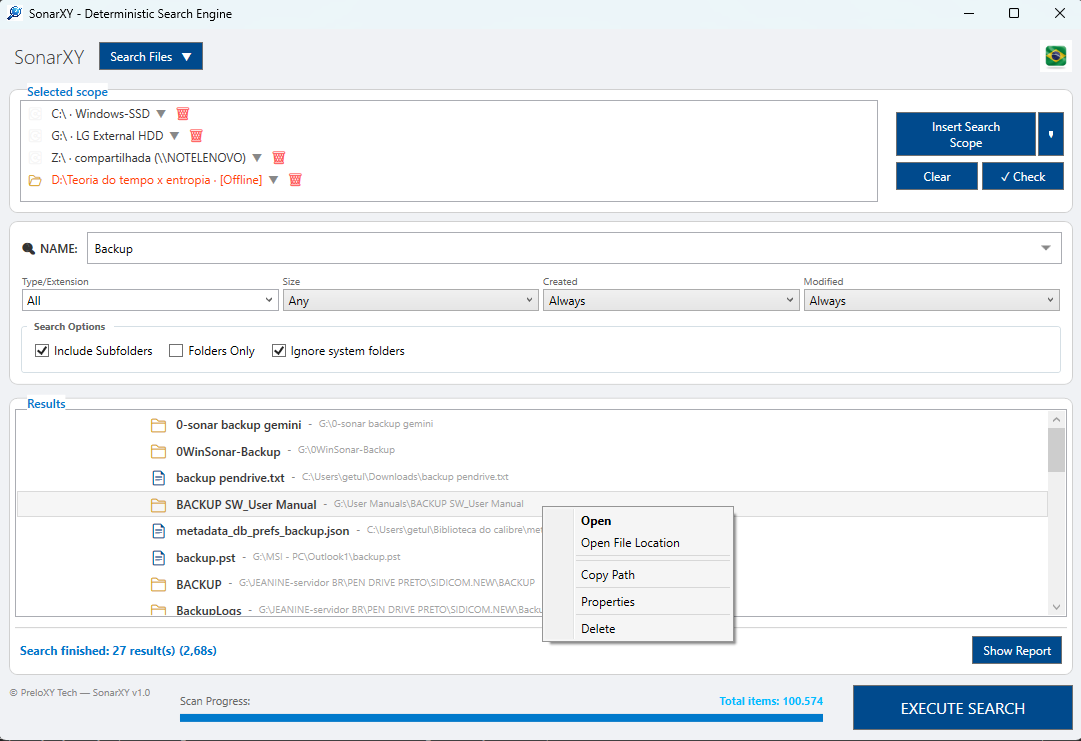Viewport: 1081px width, 741px height.
Task: Maximize the SonarXY window
Action: point(1013,13)
